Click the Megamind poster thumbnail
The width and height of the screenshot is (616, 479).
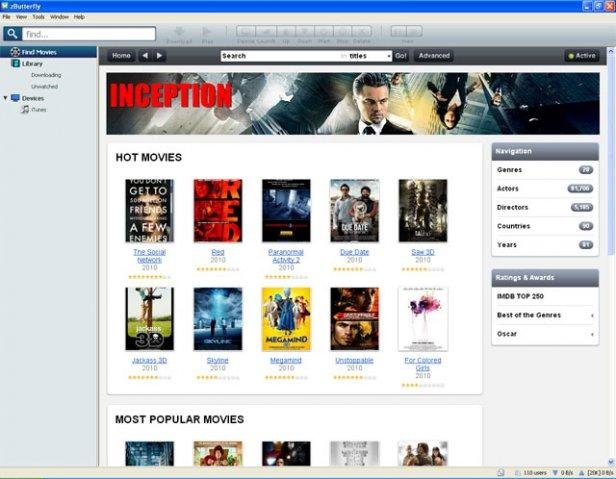[286, 319]
